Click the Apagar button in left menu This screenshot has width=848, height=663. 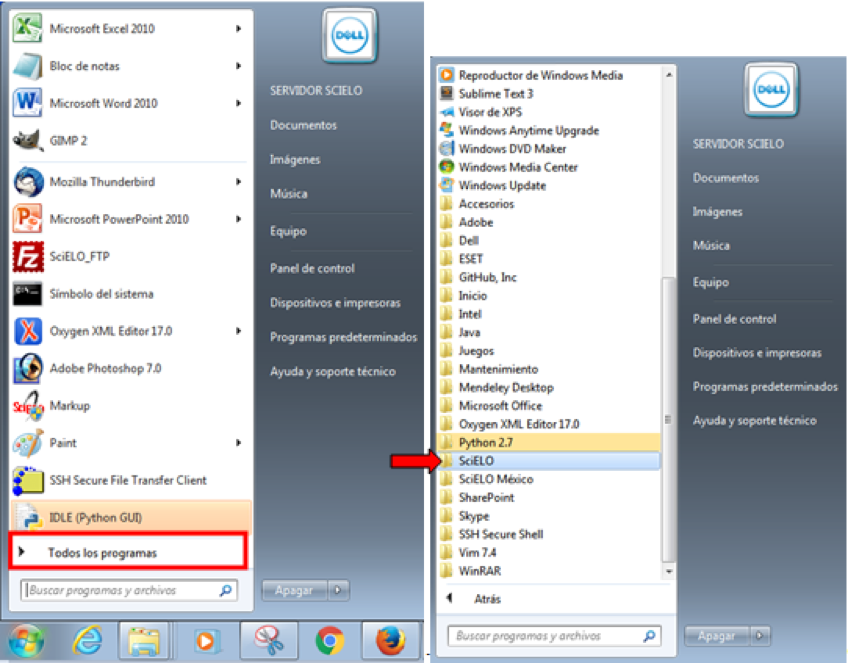coord(294,591)
